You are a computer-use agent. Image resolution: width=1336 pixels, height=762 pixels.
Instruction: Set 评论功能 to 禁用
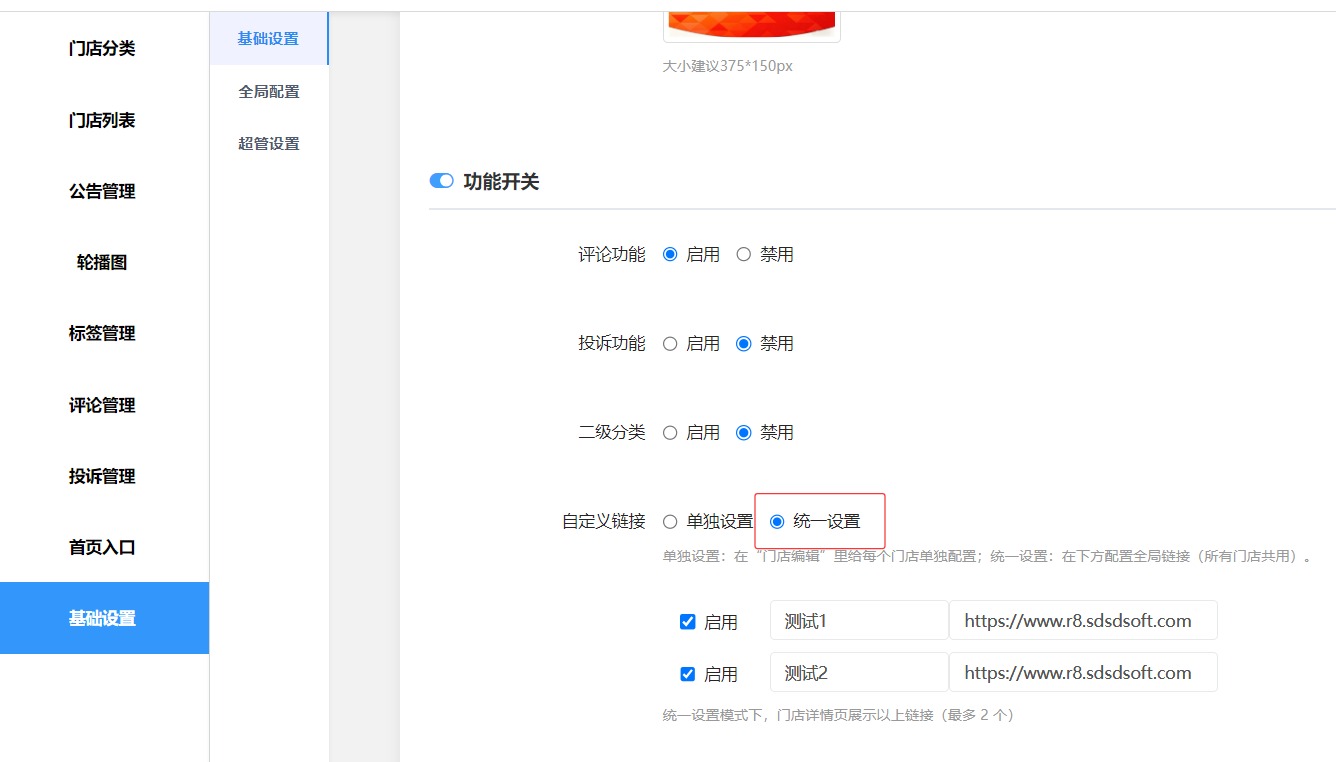(744, 255)
